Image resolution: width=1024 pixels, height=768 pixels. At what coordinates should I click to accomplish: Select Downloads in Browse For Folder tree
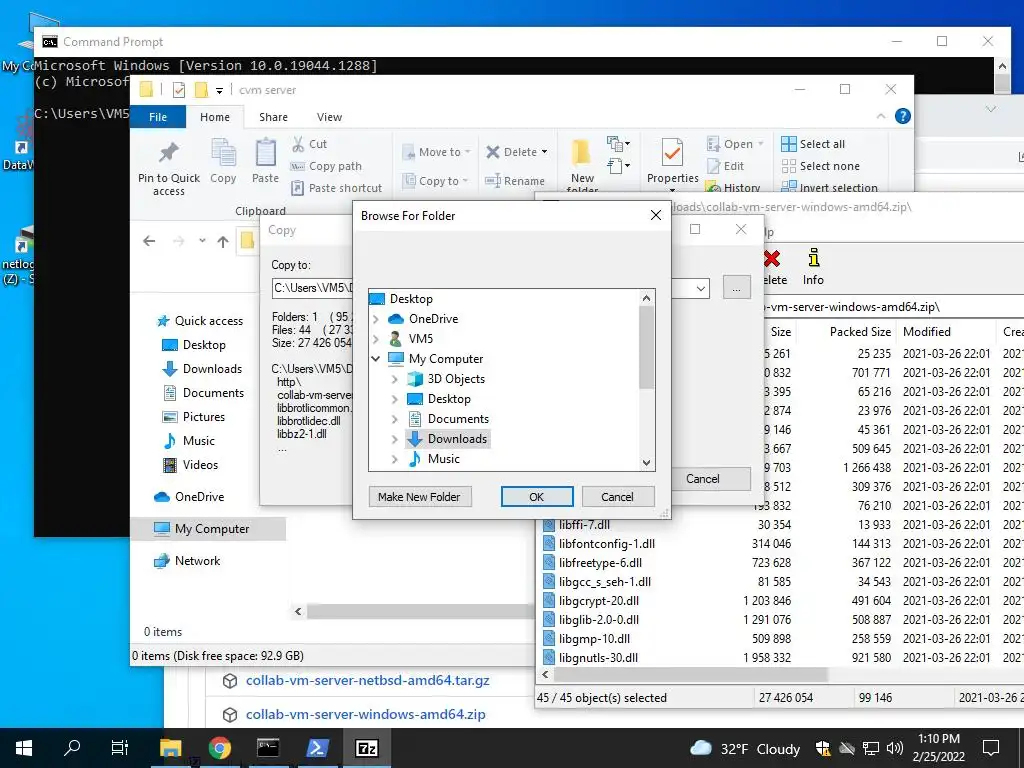(449, 439)
